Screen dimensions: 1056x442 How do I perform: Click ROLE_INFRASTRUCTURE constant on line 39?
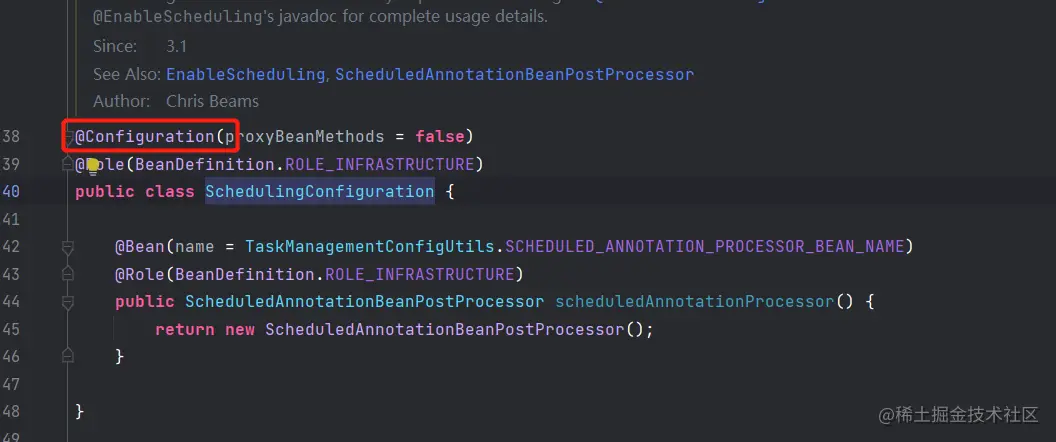click(381, 164)
